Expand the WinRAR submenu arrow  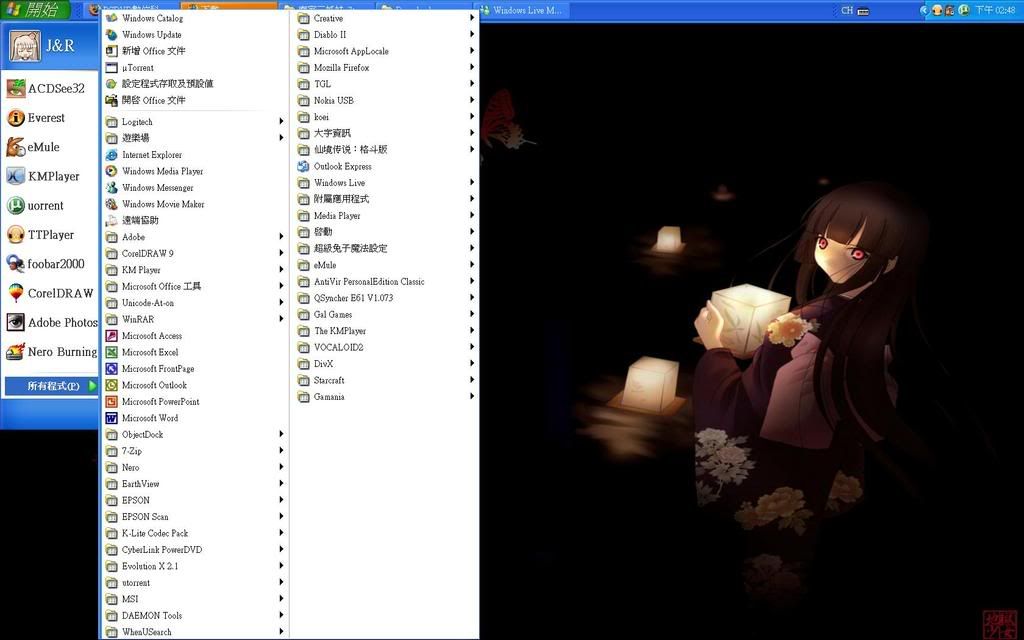[281, 319]
